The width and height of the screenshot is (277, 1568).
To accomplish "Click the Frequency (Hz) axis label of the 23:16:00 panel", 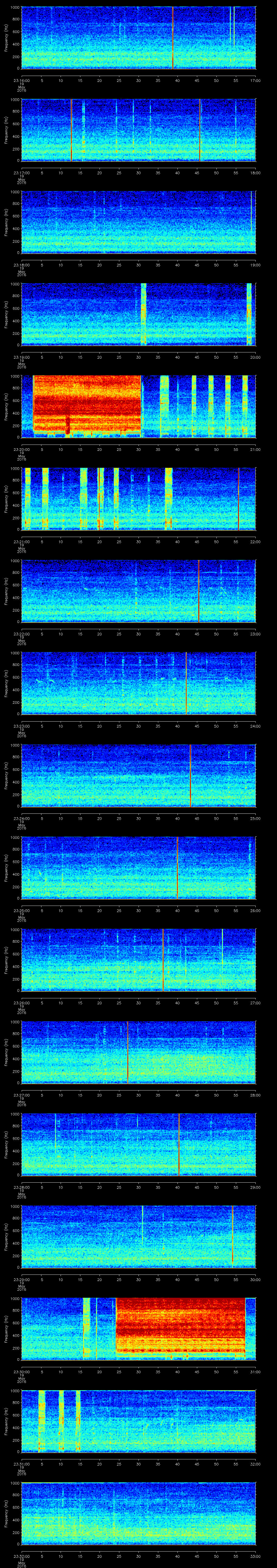I will tap(6, 38).
